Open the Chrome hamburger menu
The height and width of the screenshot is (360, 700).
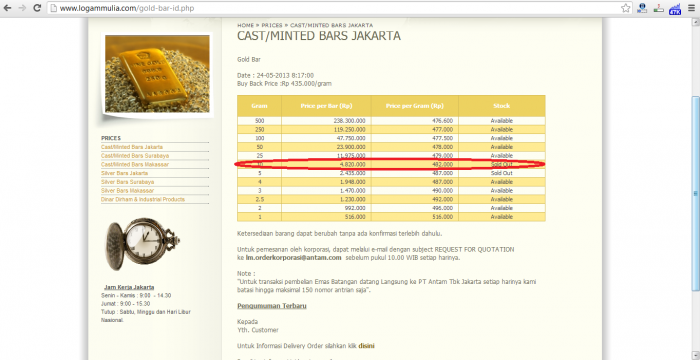pos(692,8)
